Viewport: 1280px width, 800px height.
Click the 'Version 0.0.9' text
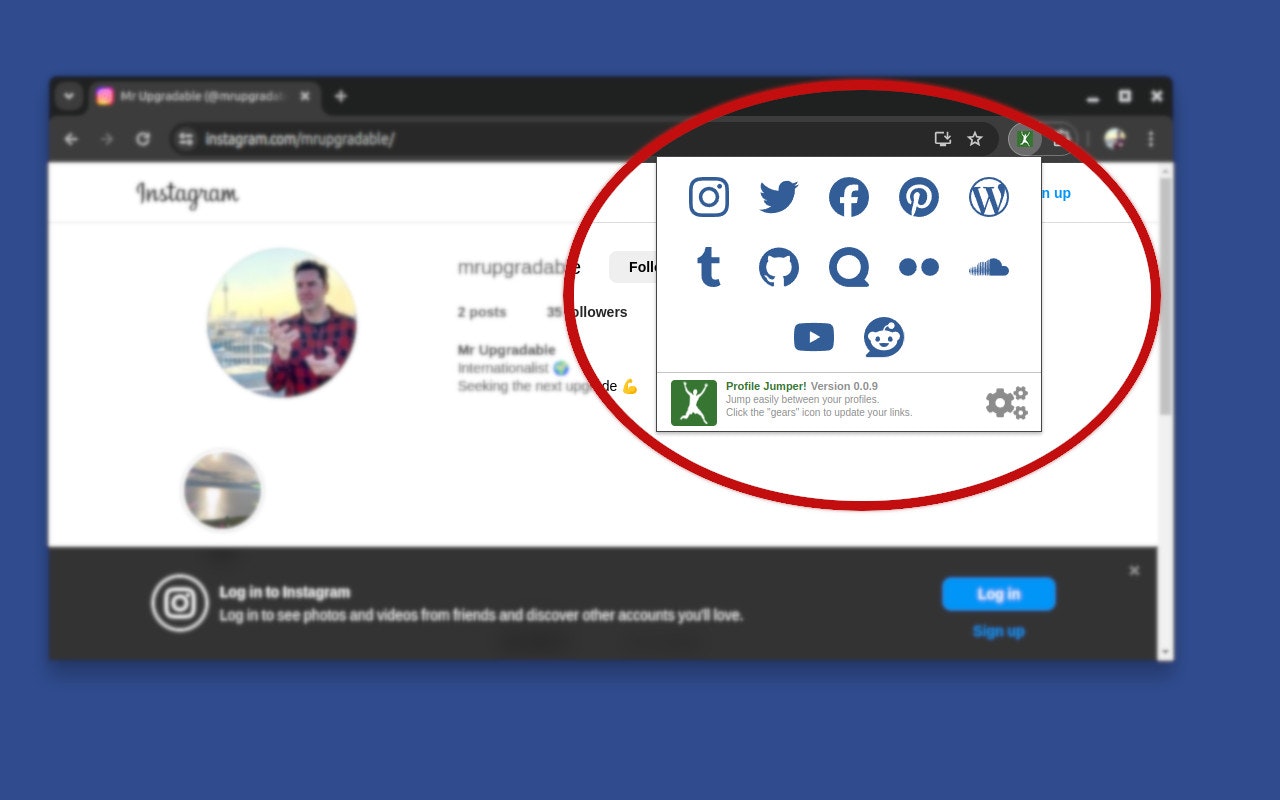pos(844,386)
